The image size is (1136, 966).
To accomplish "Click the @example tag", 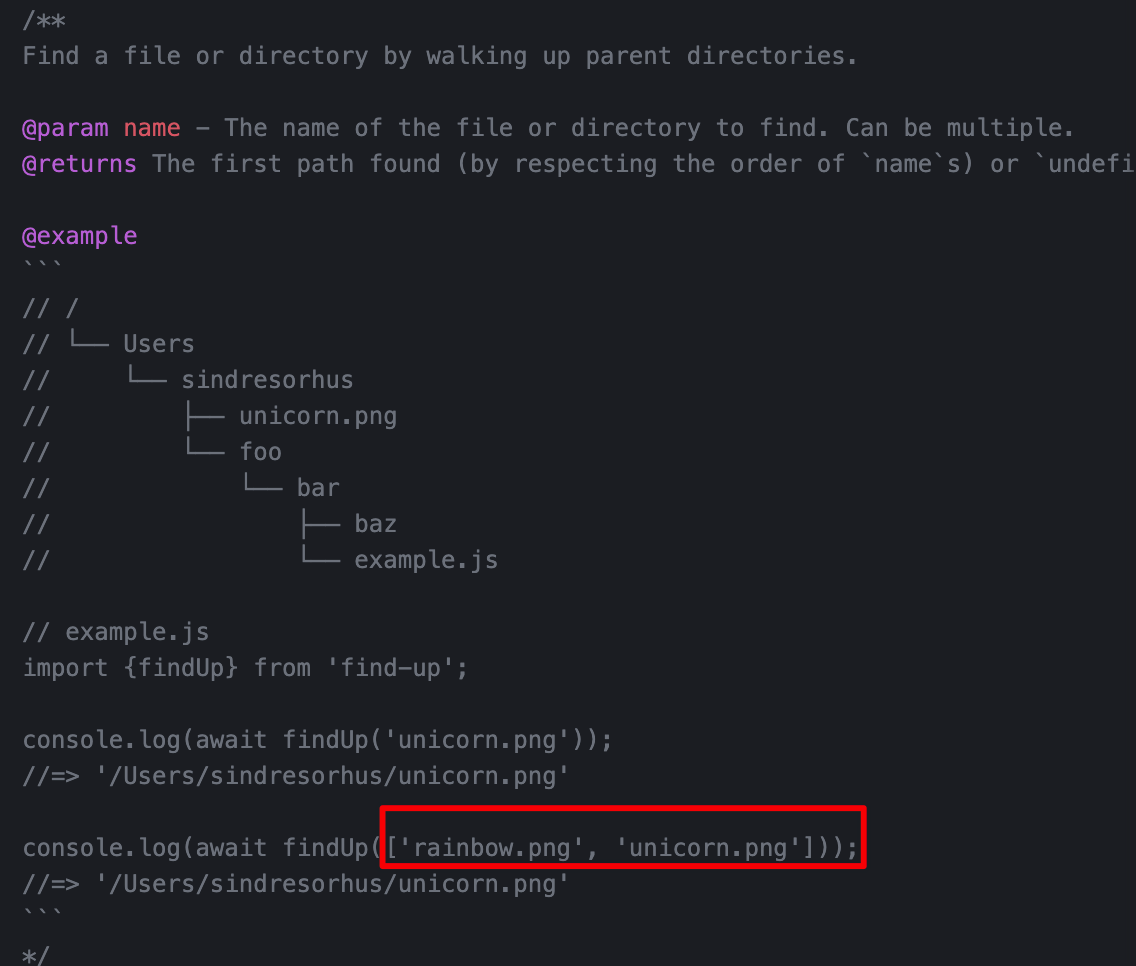I will (x=80, y=237).
